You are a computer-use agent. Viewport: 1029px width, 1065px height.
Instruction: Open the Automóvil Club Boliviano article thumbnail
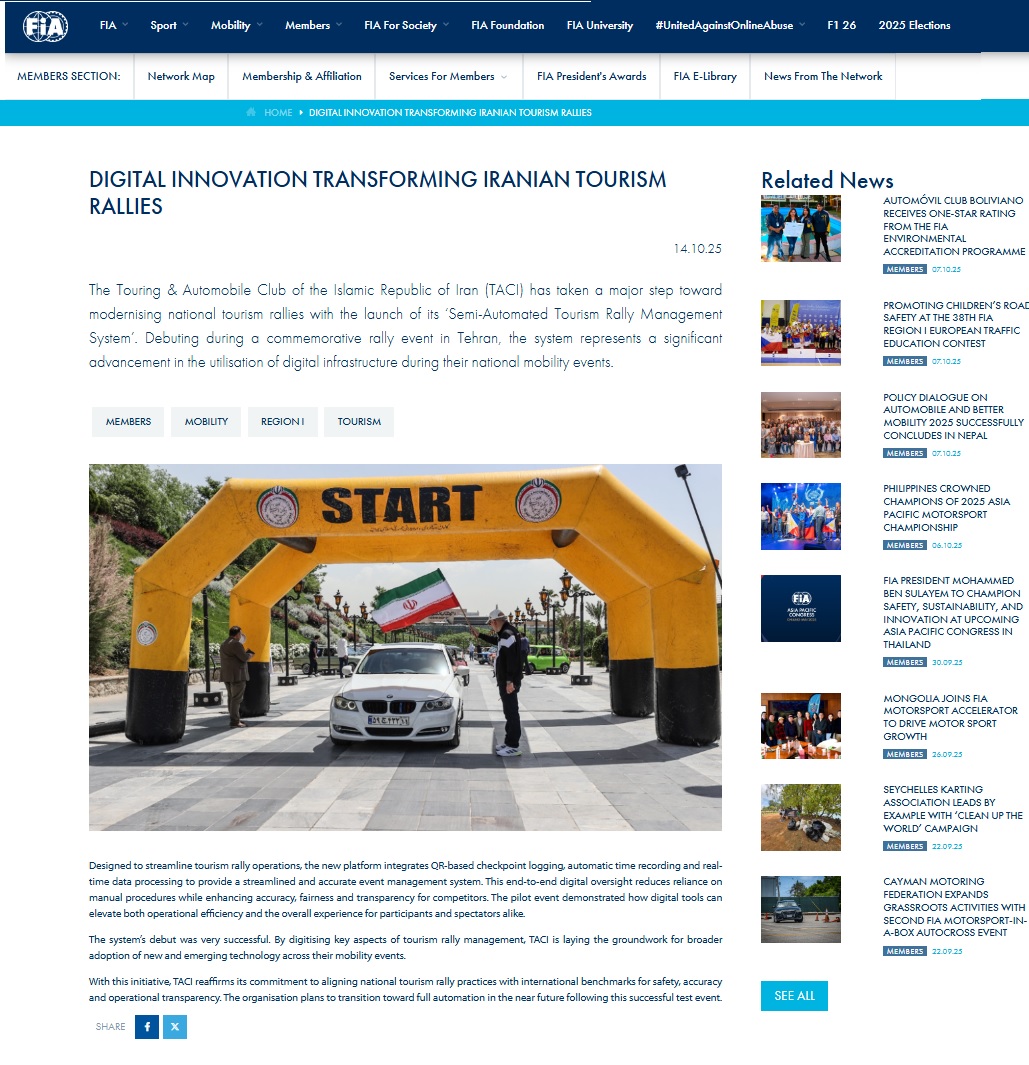(x=800, y=228)
